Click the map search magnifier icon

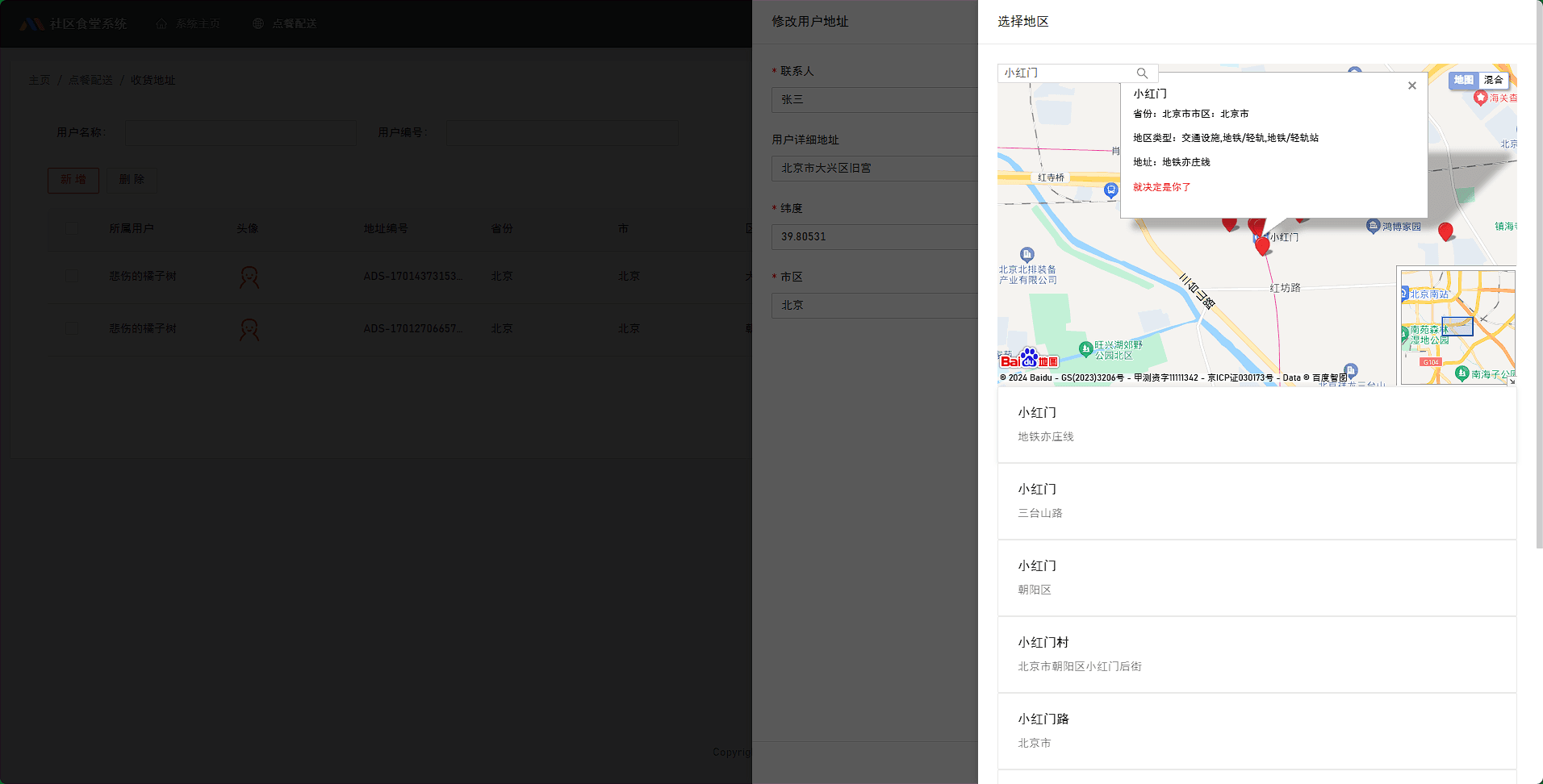(x=1142, y=73)
